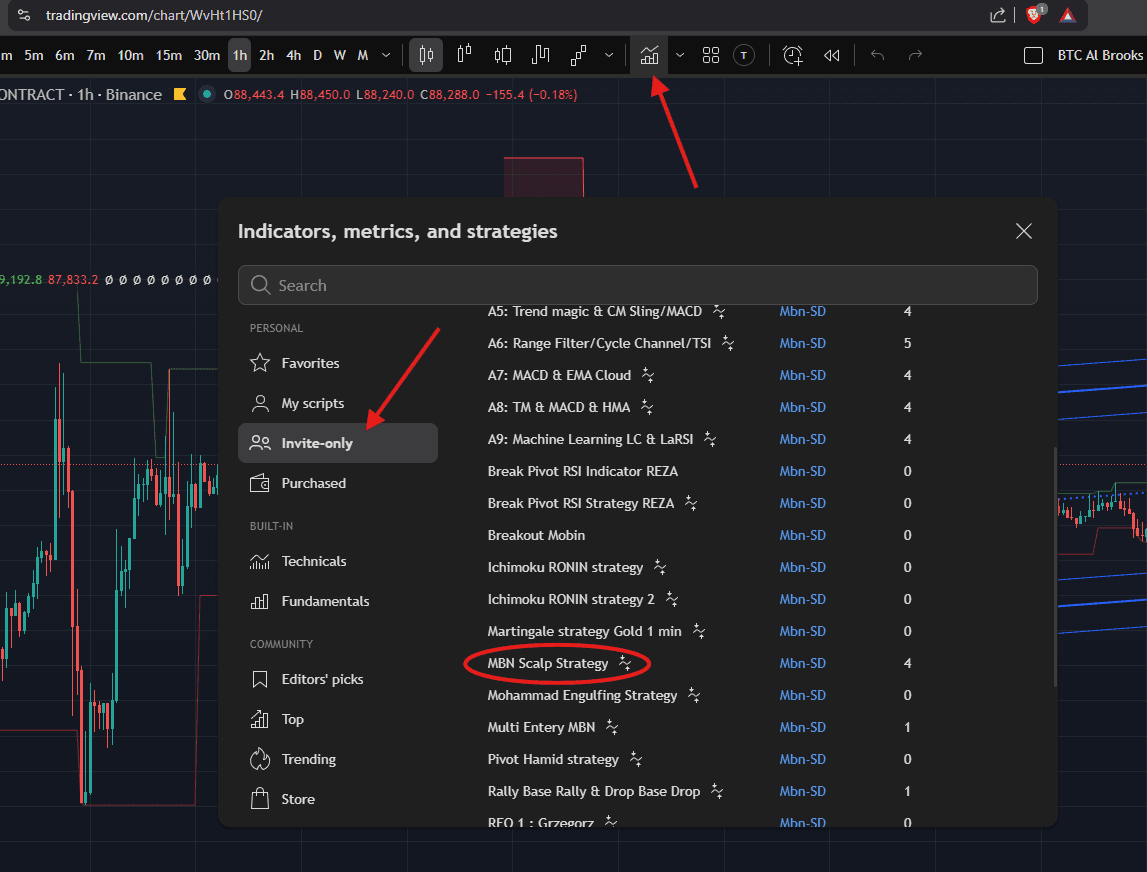Viewport: 1147px width, 872px height.
Task: Open Mbn-SD author link for Breakout Mobin
Action: coord(802,535)
